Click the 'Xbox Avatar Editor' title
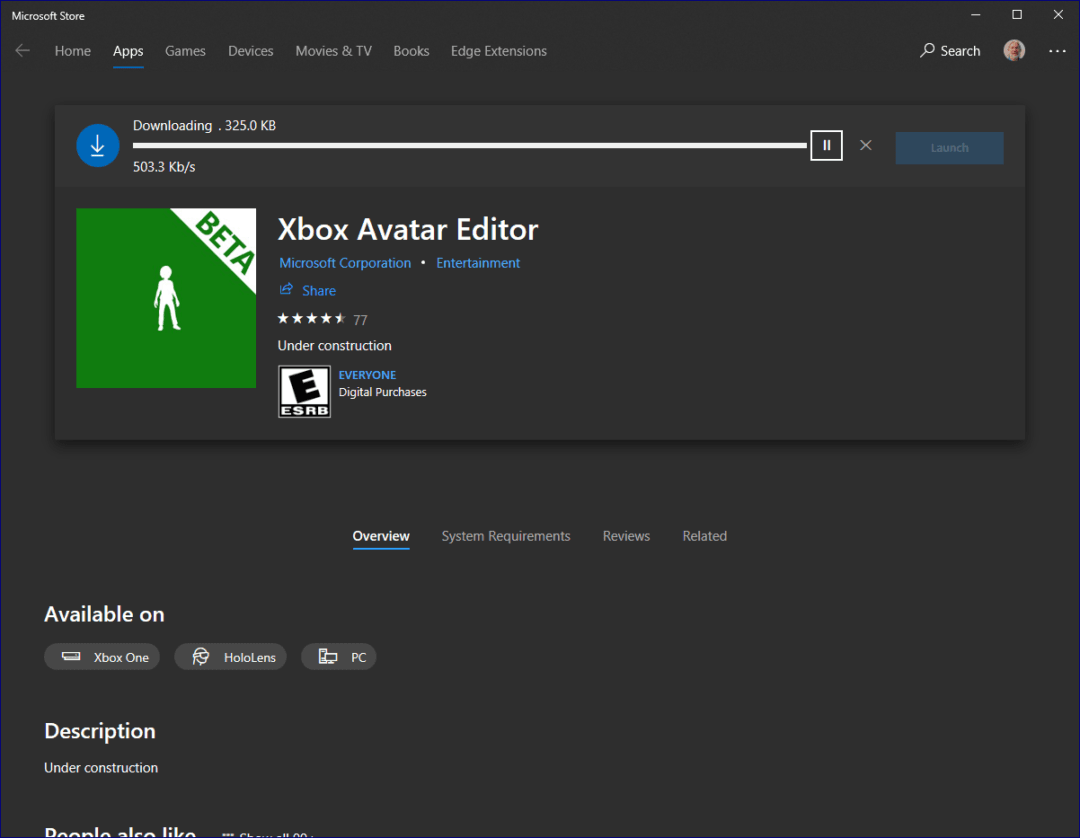 [408, 229]
